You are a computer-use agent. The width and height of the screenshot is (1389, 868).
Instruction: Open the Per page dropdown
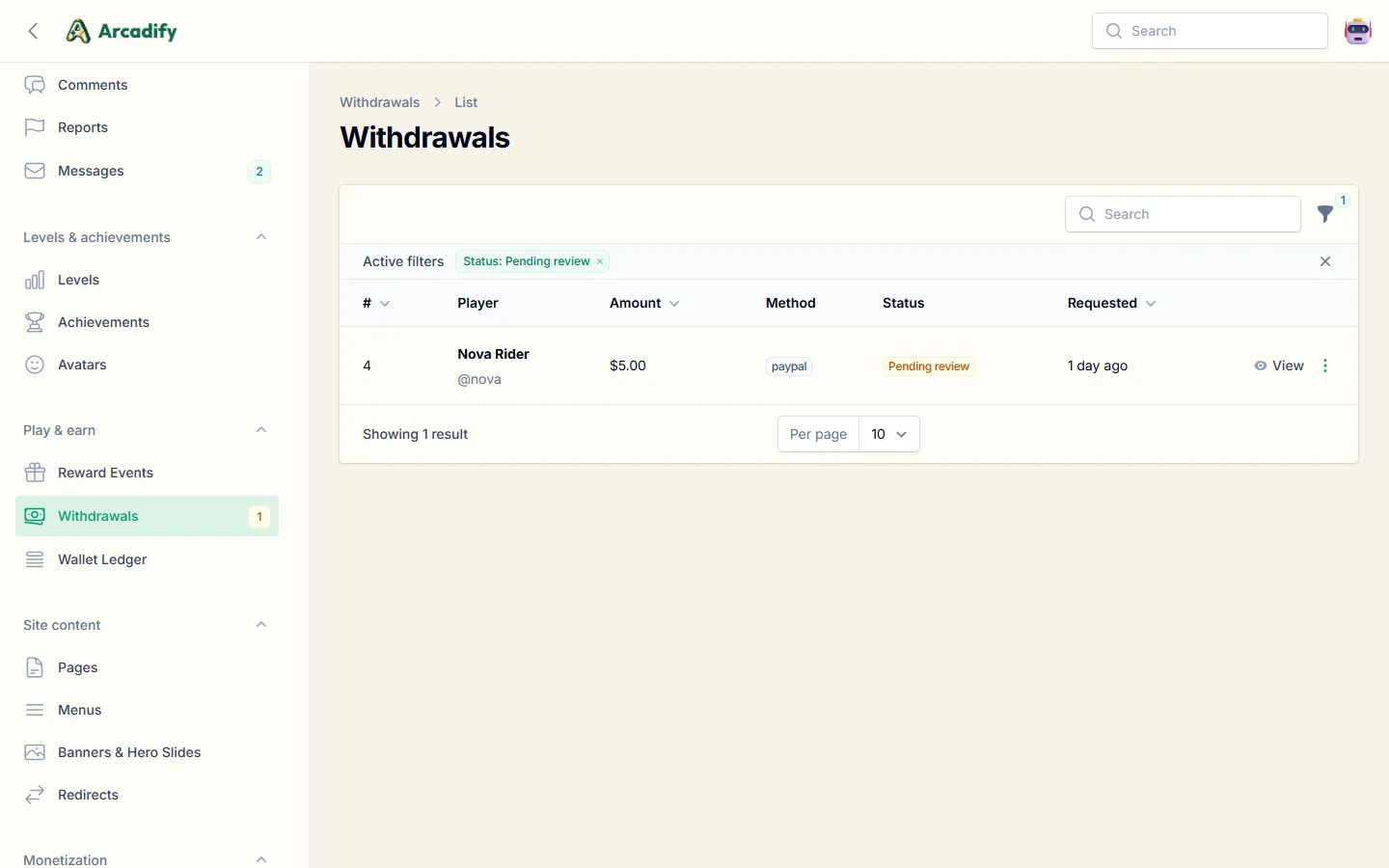pyautogui.click(x=889, y=434)
